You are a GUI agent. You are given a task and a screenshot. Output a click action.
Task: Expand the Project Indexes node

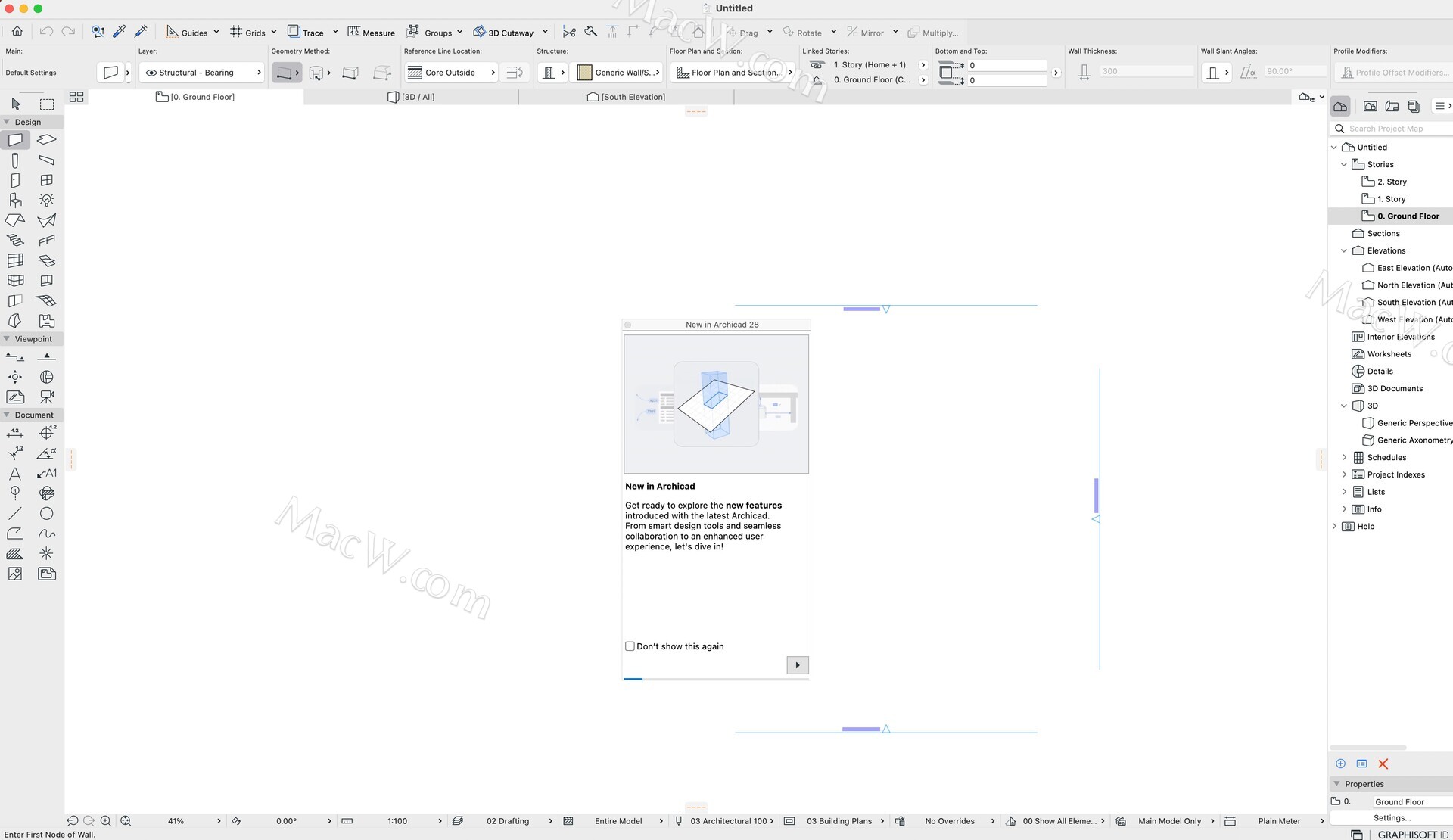point(1344,474)
